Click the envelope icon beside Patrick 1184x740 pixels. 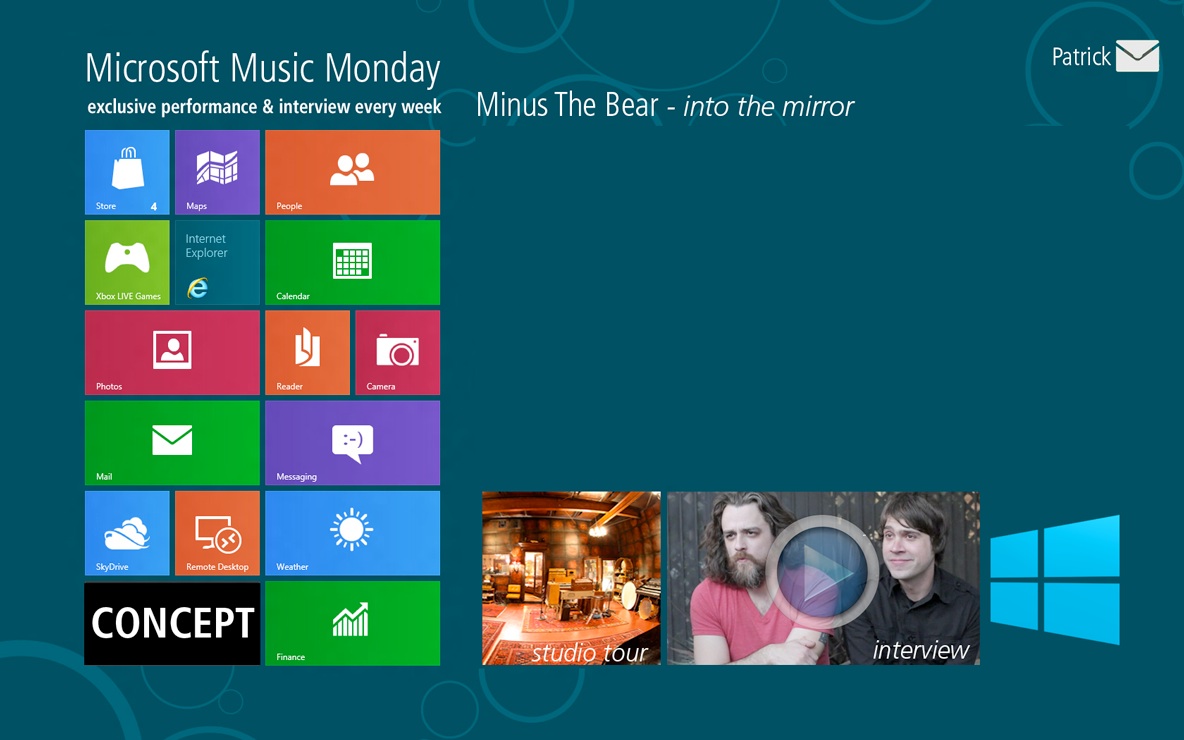tap(1137, 56)
